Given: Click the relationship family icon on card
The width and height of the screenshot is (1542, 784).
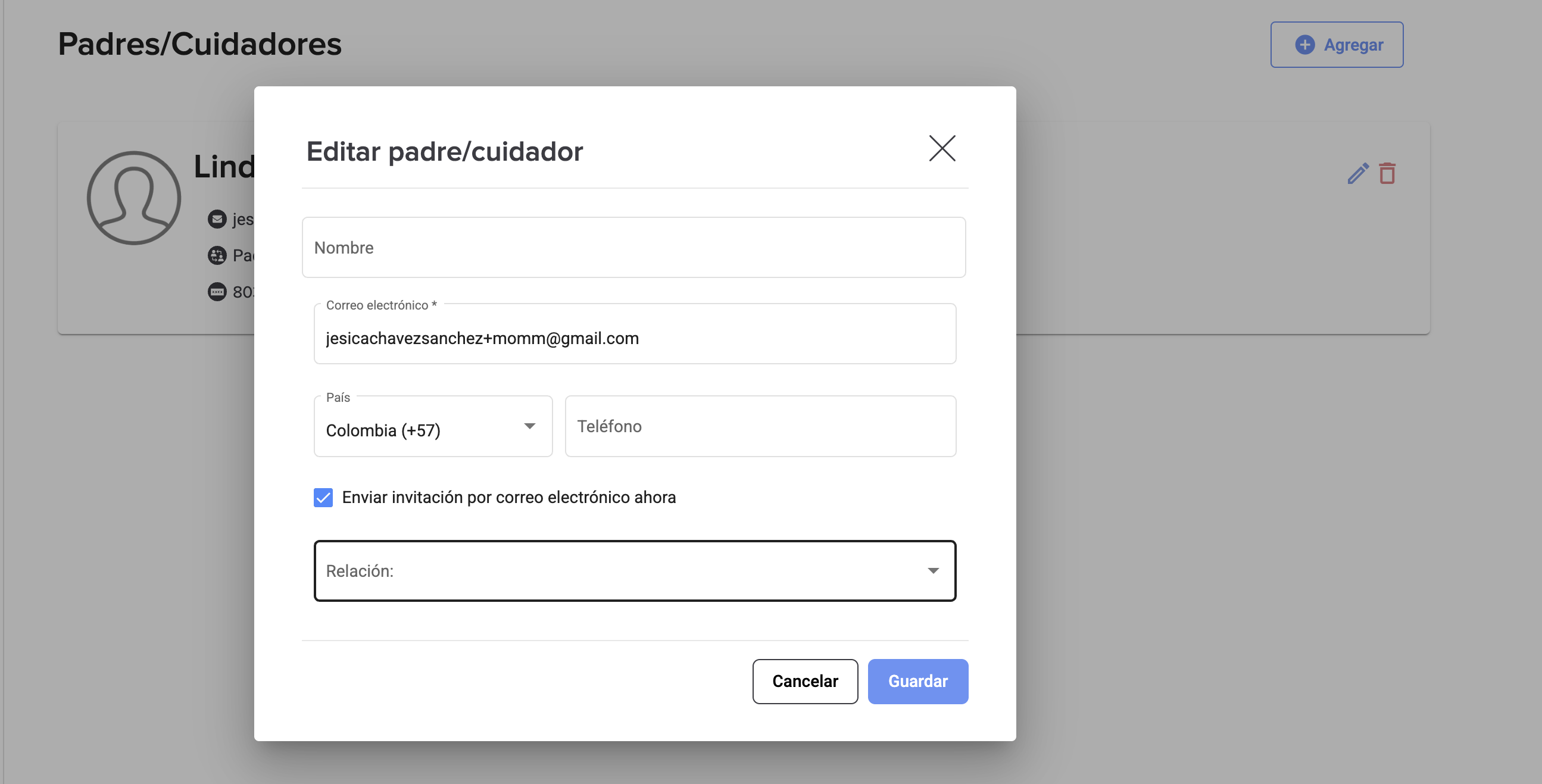Looking at the screenshot, I should click(217, 255).
